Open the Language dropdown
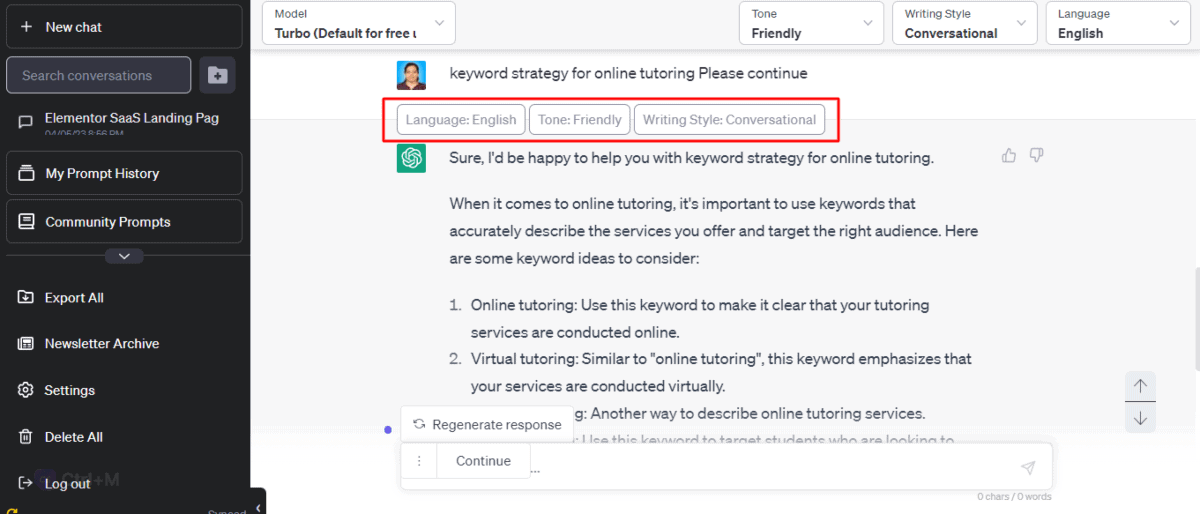Image resolution: width=1200 pixels, height=514 pixels. pos(1117,23)
